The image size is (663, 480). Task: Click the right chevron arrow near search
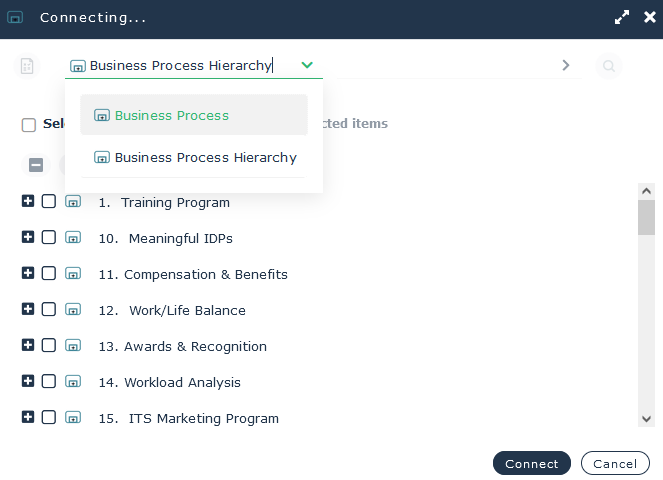[x=566, y=65]
